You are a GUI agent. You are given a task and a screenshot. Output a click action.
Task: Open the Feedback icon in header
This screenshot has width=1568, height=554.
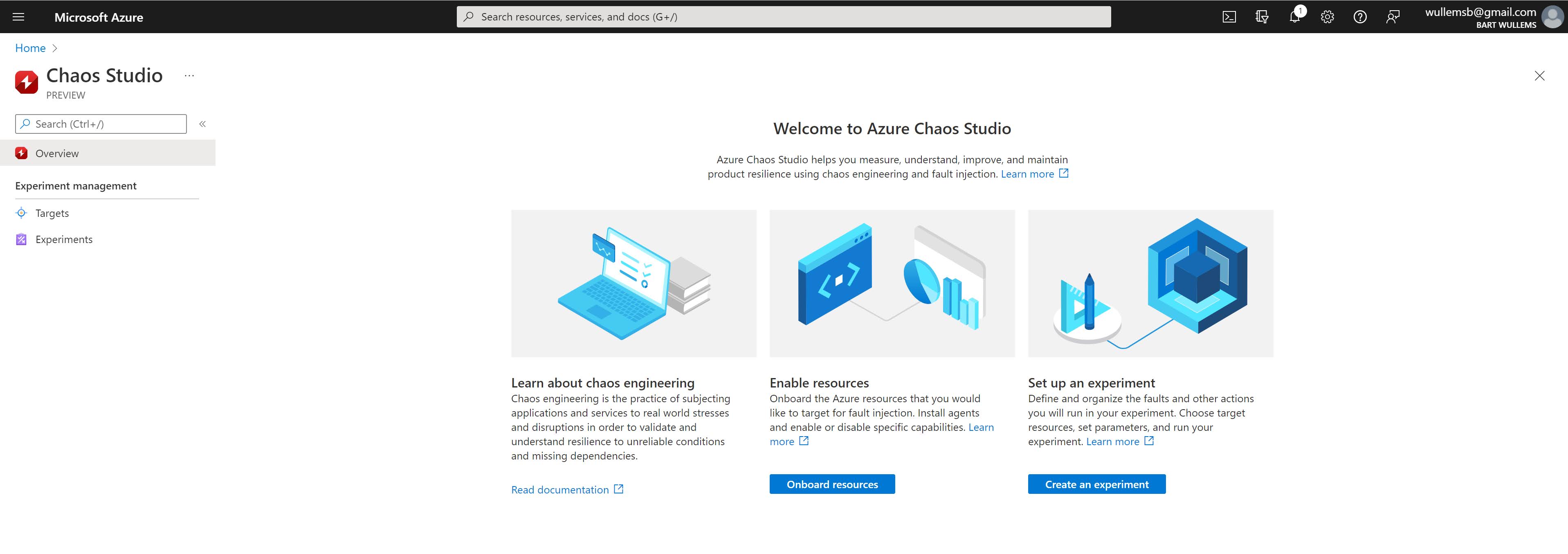[1393, 17]
